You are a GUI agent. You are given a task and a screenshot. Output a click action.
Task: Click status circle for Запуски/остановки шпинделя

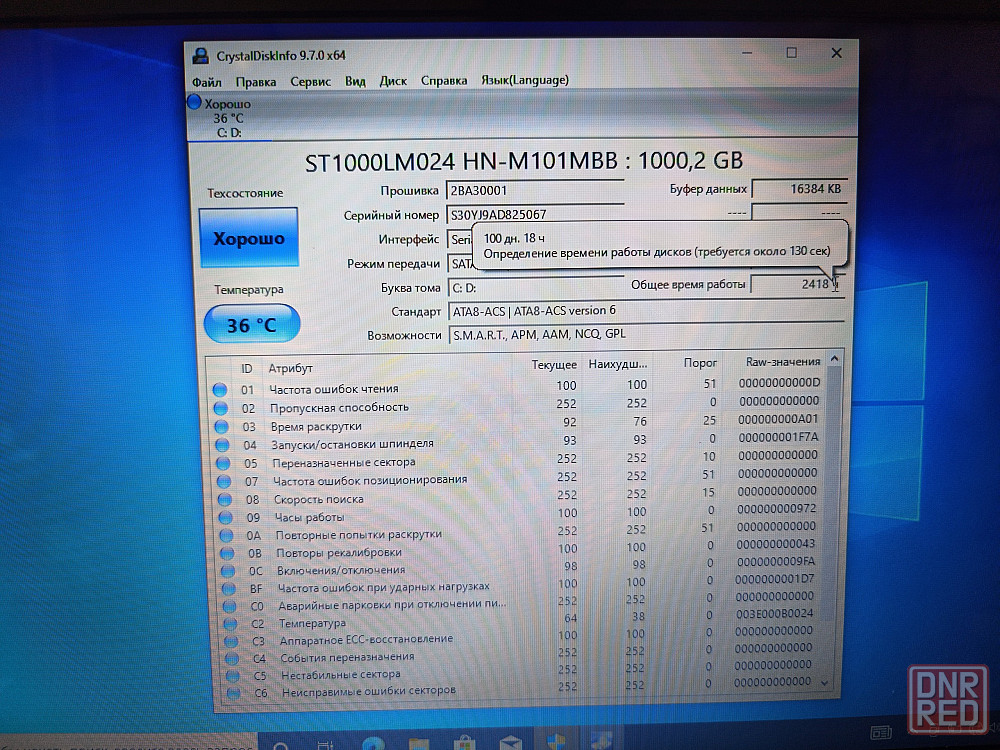coord(222,445)
